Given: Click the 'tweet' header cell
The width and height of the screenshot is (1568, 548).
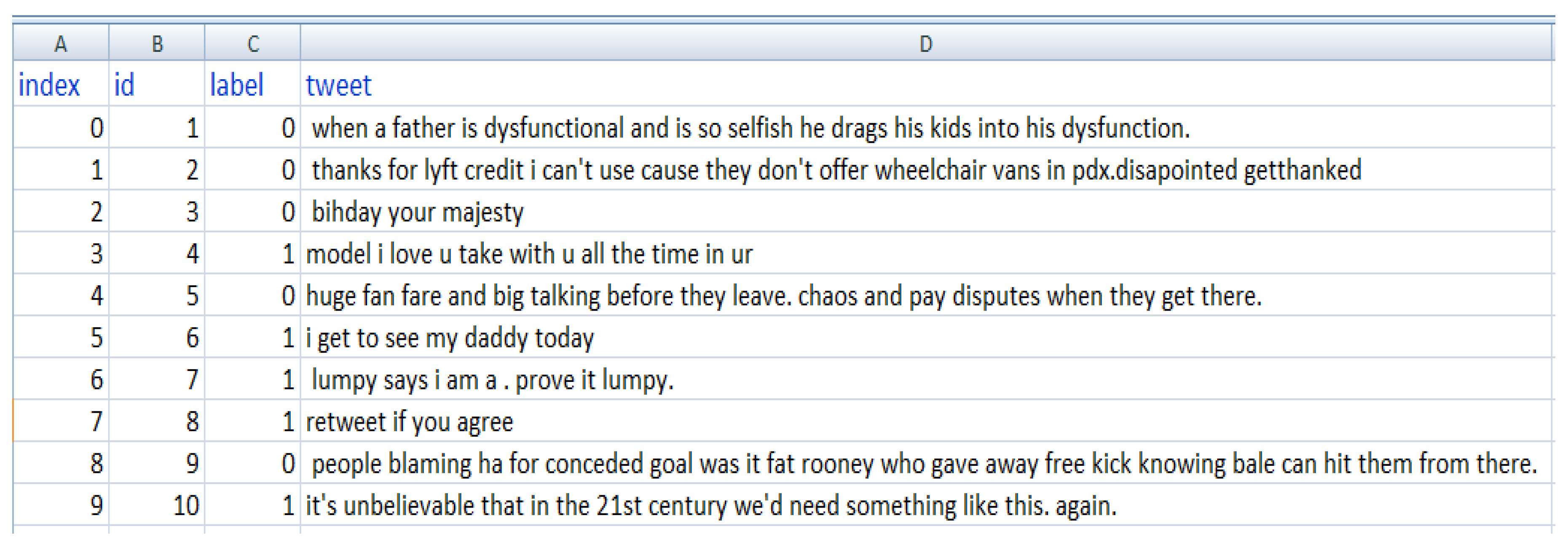Looking at the screenshot, I should [338, 85].
